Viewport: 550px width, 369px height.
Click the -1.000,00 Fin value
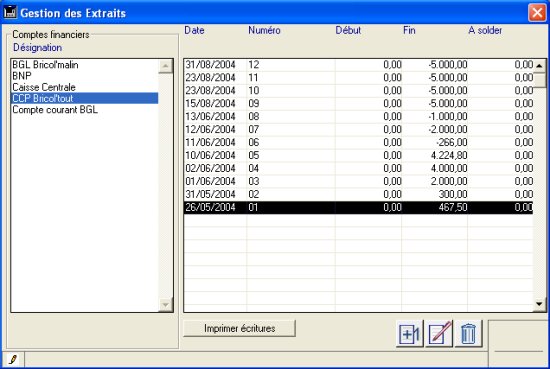(x=448, y=116)
